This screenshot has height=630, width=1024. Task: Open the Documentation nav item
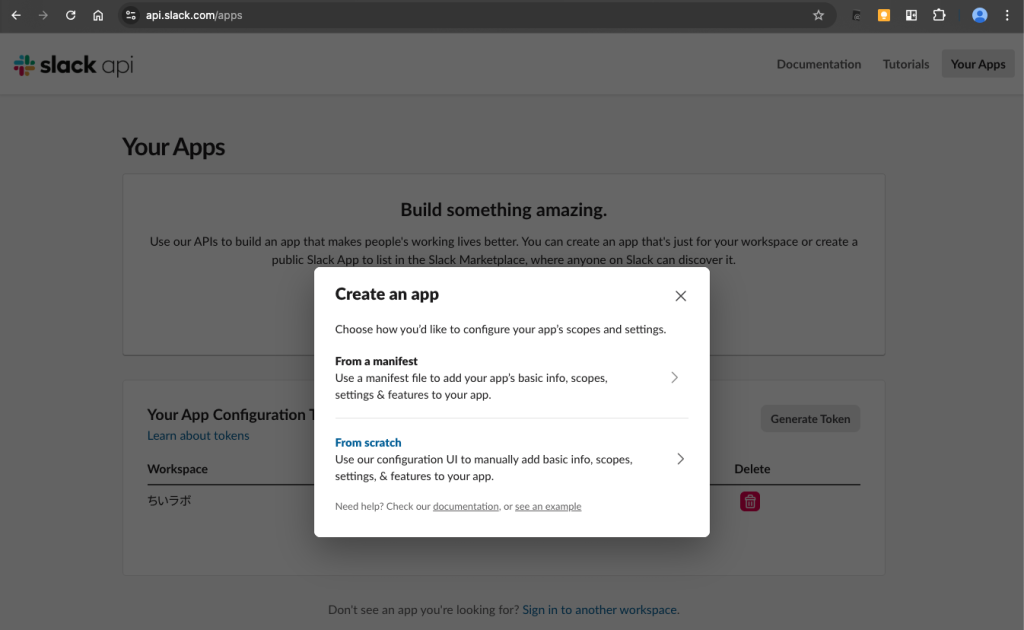pos(818,64)
